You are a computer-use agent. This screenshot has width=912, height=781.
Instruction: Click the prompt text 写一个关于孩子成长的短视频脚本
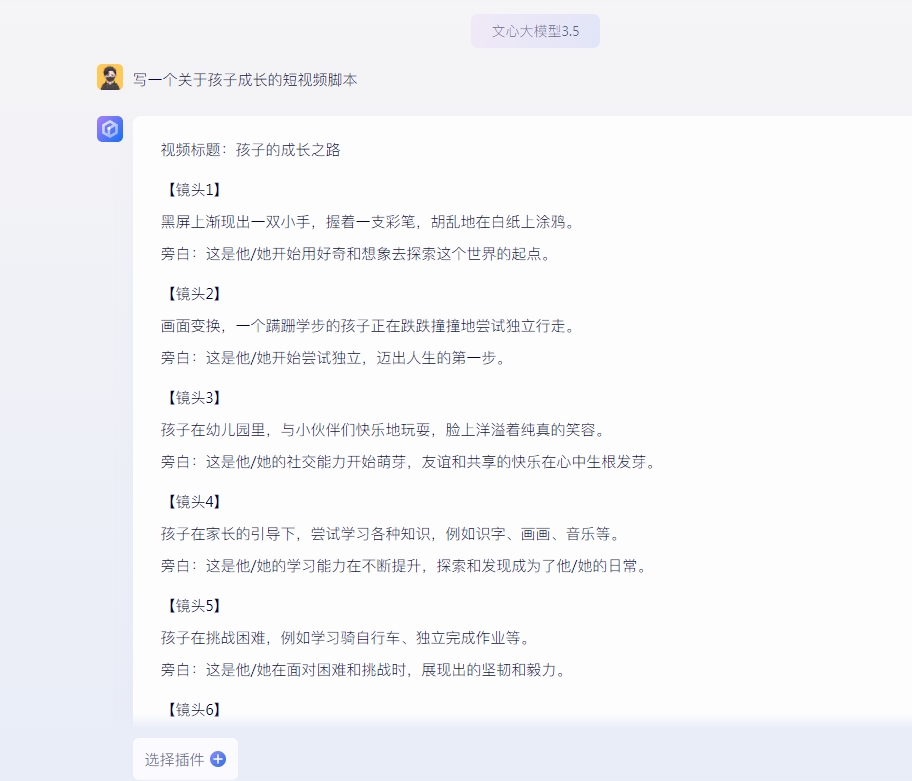tap(245, 80)
